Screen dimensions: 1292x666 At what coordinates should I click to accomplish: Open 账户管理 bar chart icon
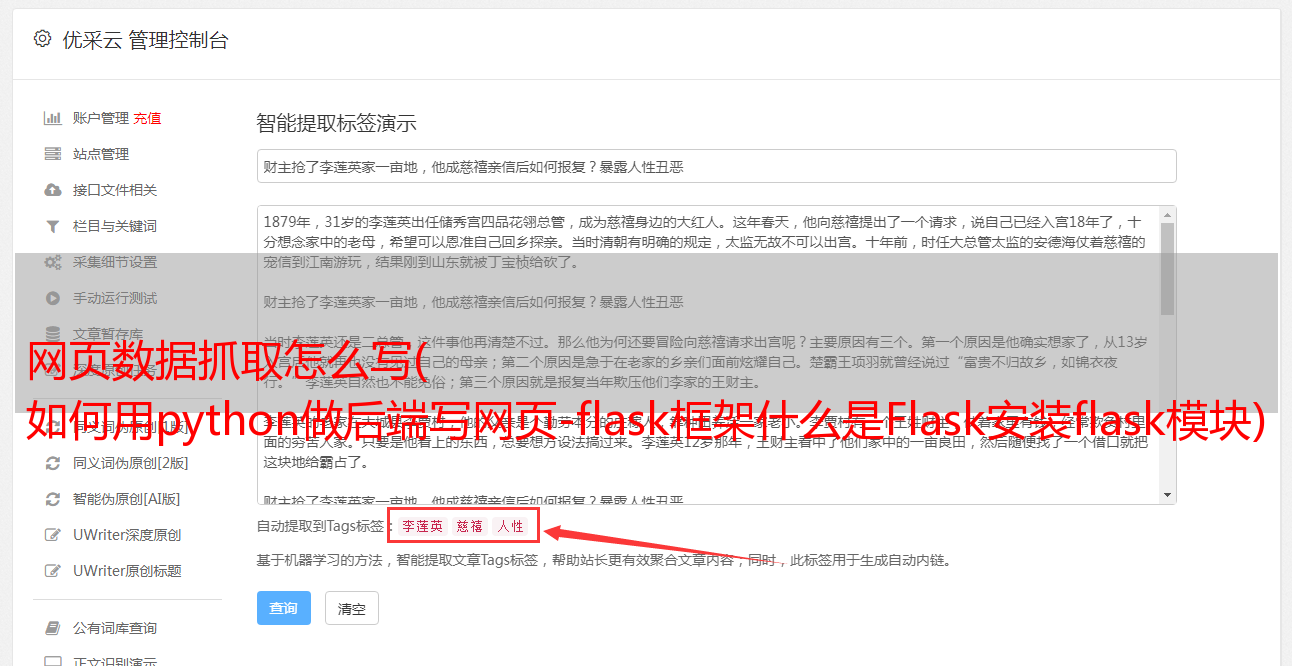pyautogui.click(x=53, y=118)
